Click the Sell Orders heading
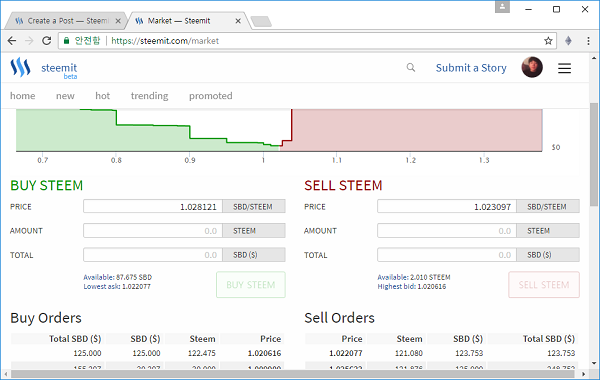 [339, 318]
